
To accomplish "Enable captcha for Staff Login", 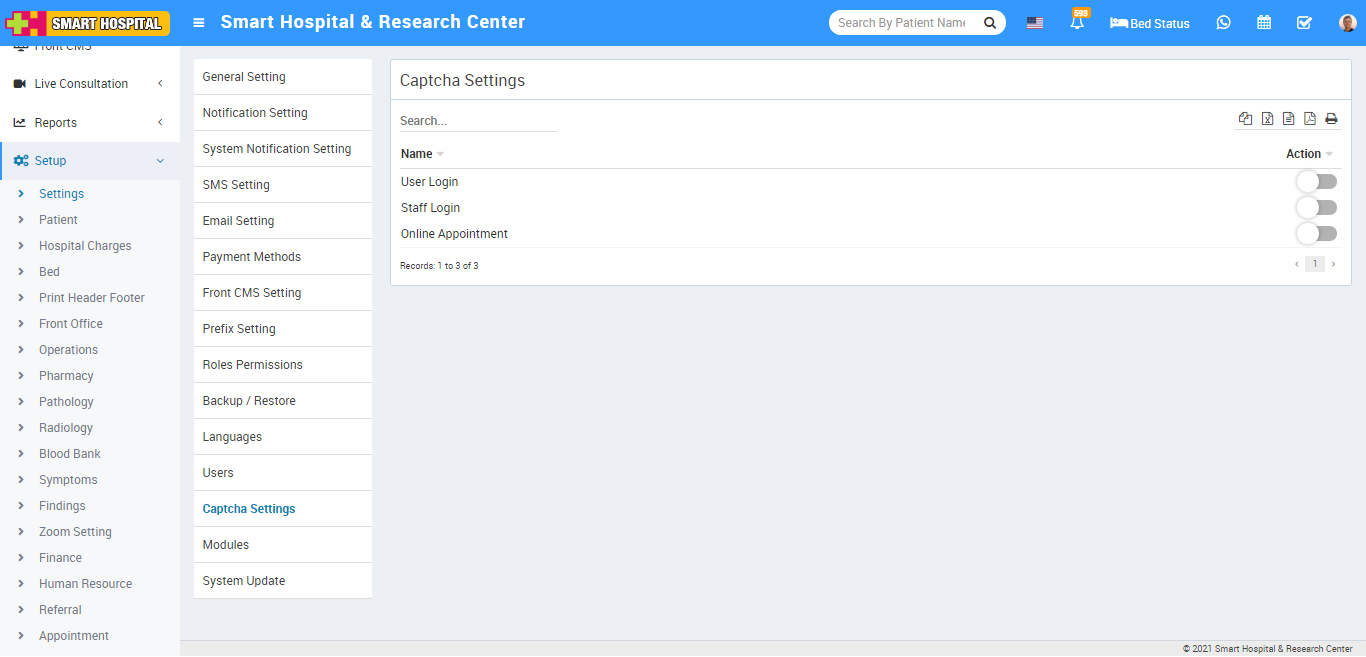I will click(x=1316, y=208).
